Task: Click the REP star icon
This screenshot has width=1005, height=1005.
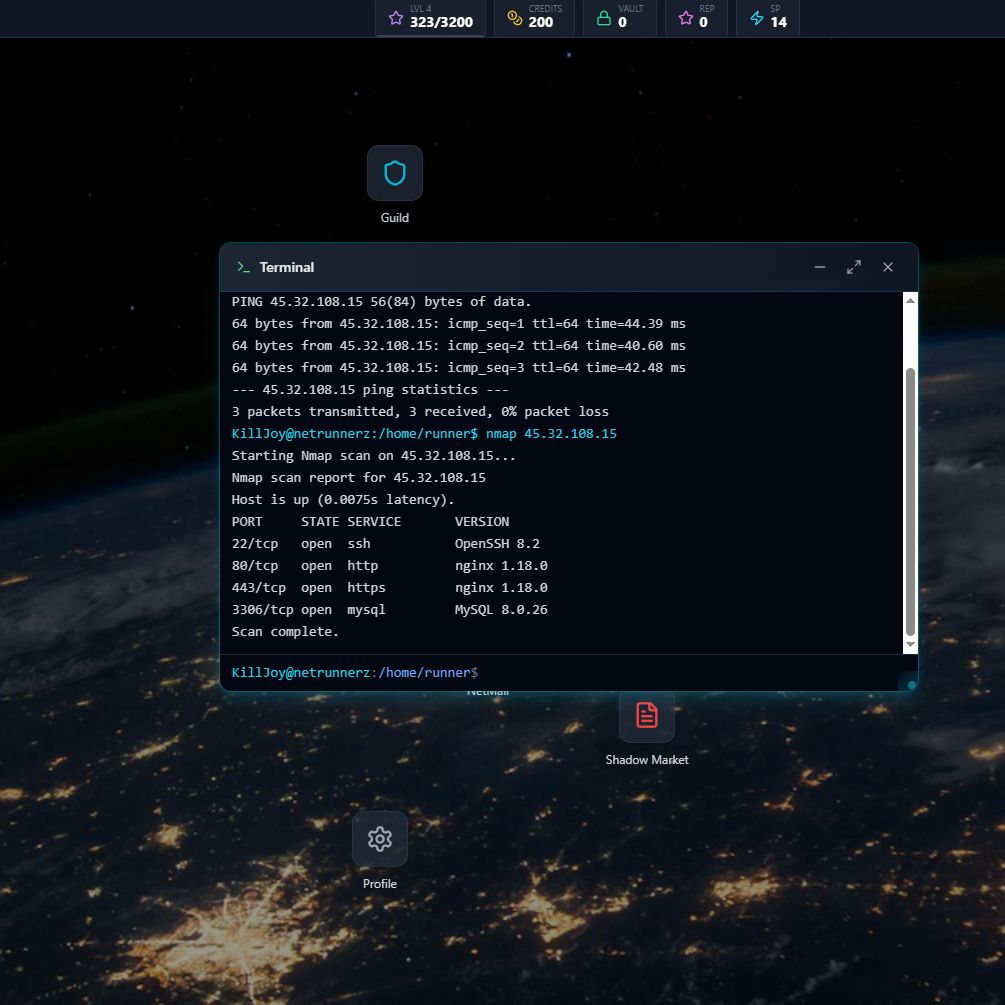Action: coord(685,18)
